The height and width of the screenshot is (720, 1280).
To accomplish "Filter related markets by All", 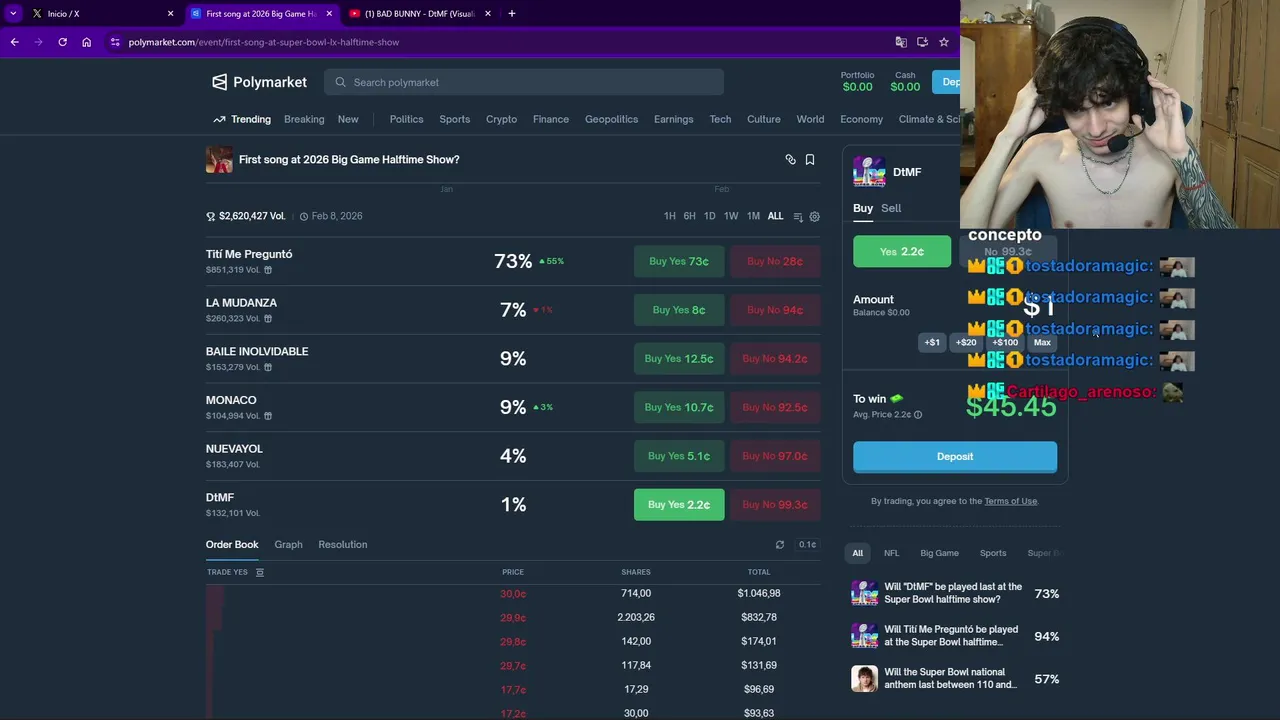I will (857, 553).
